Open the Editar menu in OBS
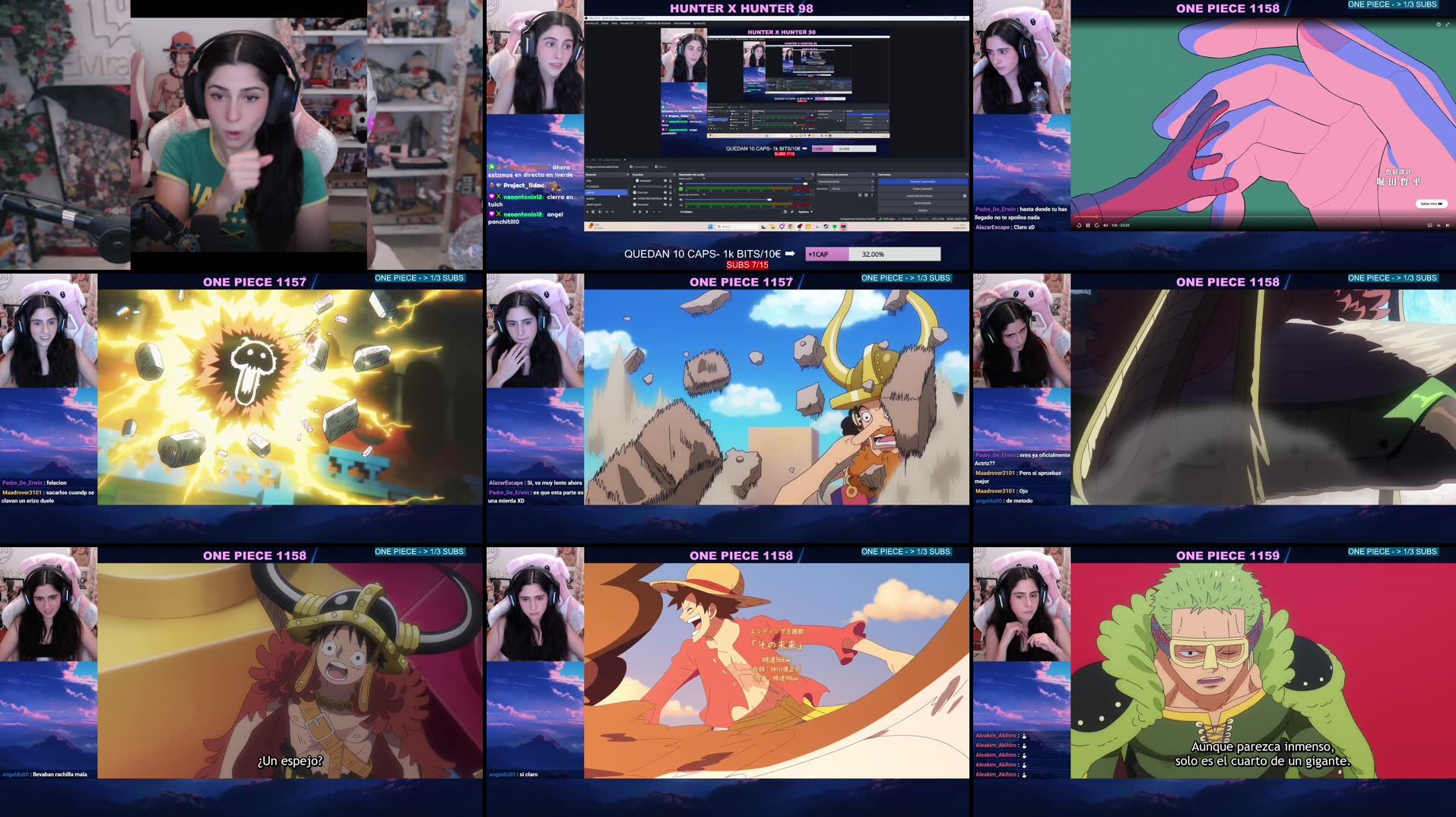The height and width of the screenshot is (817, 1456). 604,23
